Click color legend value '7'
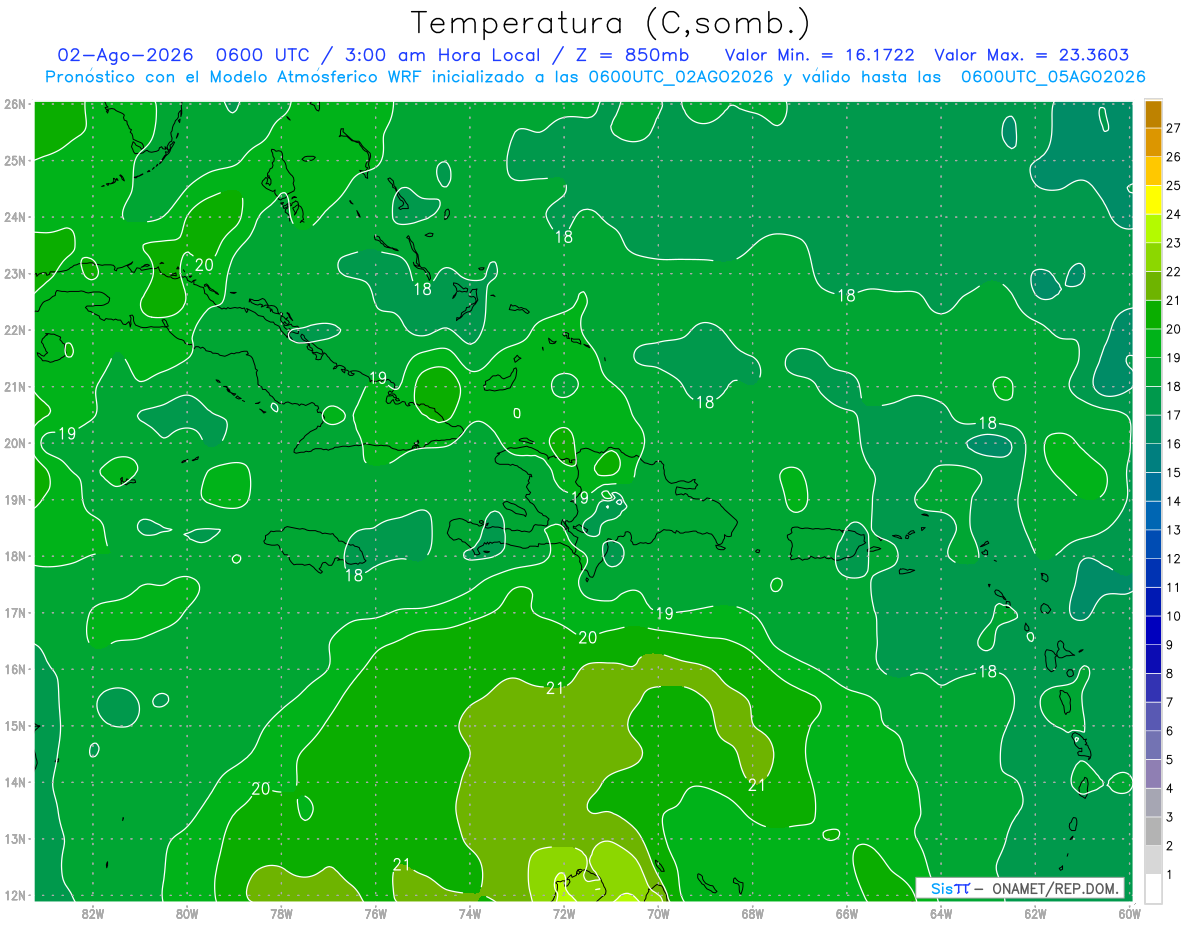This screenshot has width=1200, height=927. pyautogui.click(x=1170, y=702)
